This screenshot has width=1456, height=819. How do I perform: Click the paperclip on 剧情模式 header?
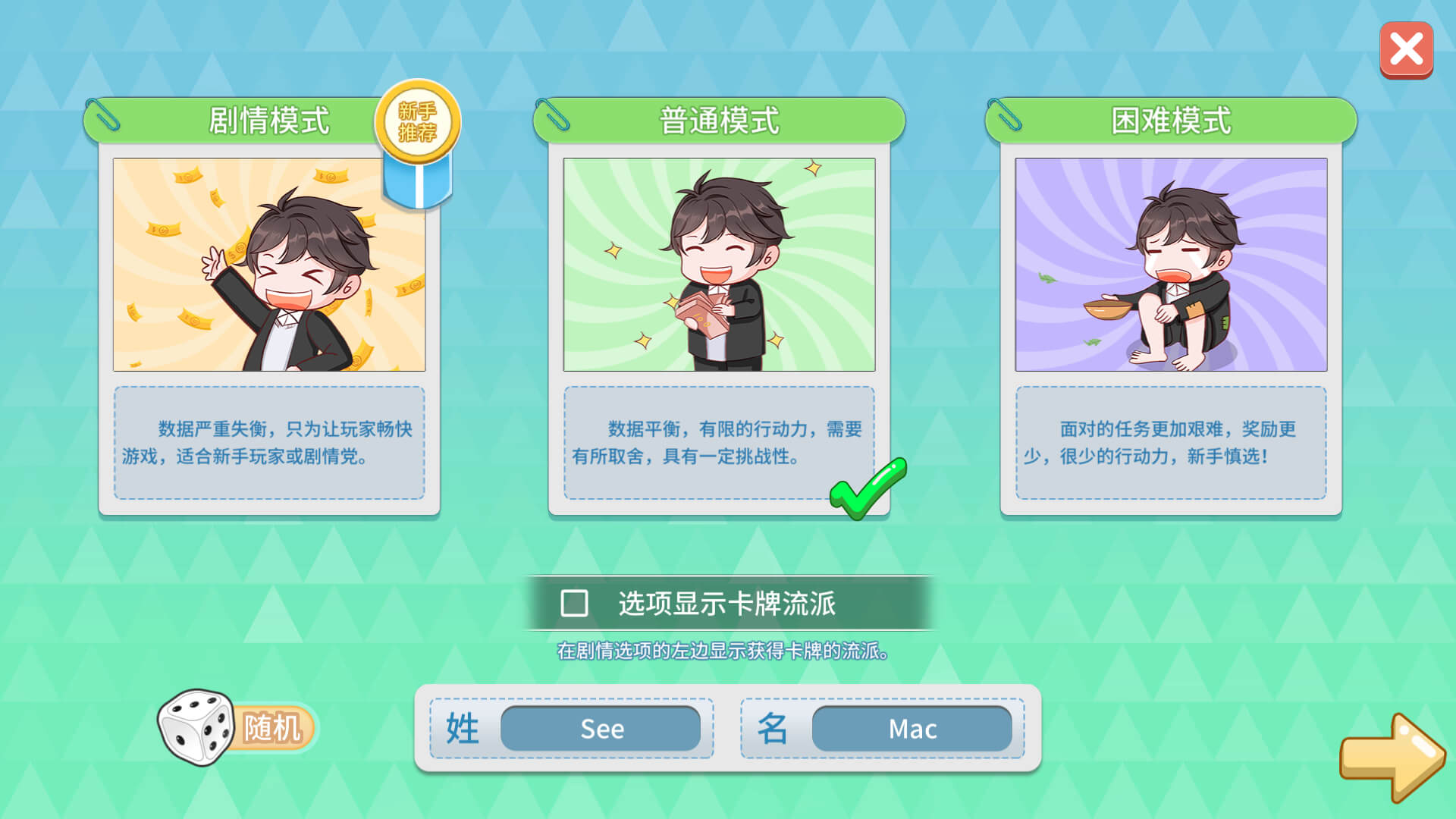102,115
